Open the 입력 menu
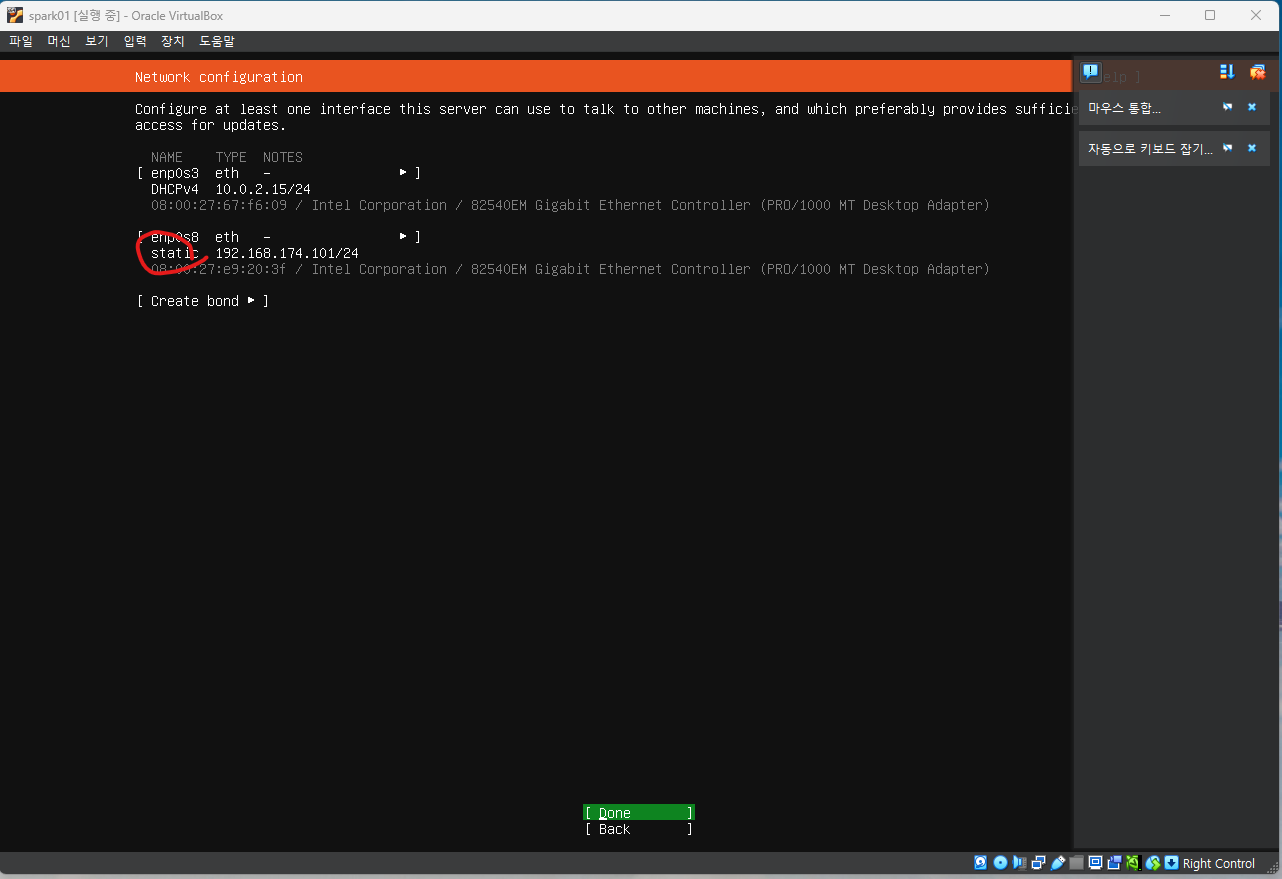1282x879 pixels. pos(135,41)
